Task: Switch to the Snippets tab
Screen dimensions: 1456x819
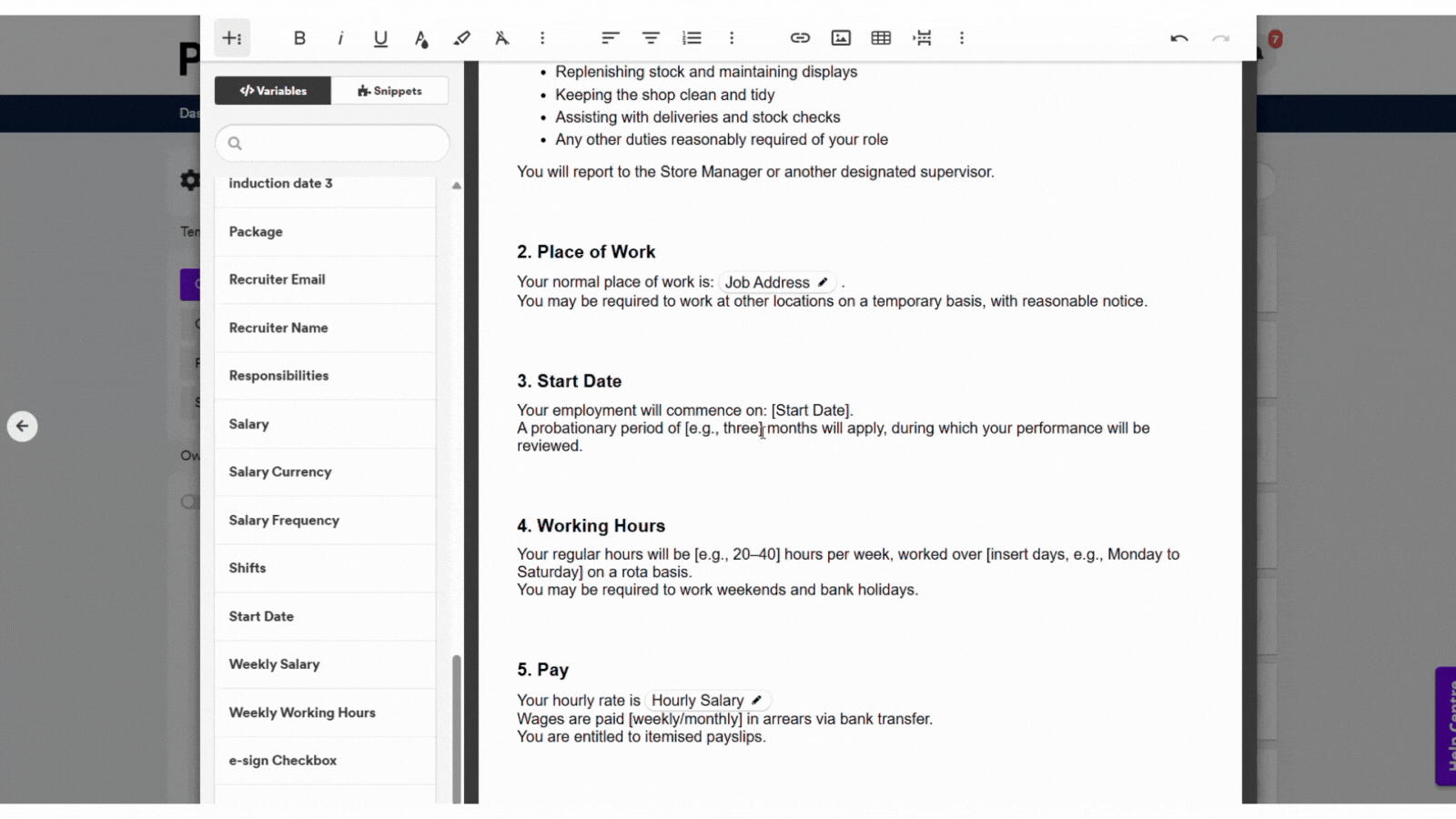Action: pyautogui.click(x=389, y=91)
